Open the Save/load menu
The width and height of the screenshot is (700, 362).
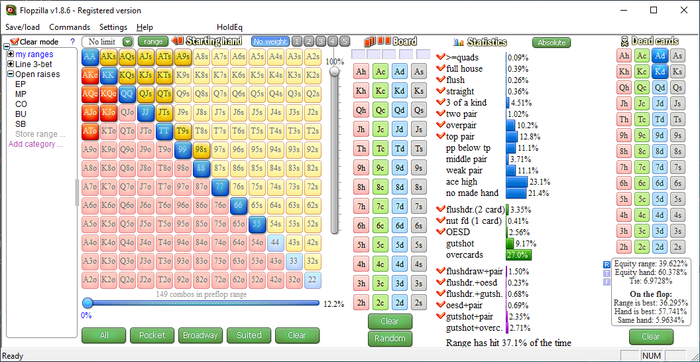point(22,27)
